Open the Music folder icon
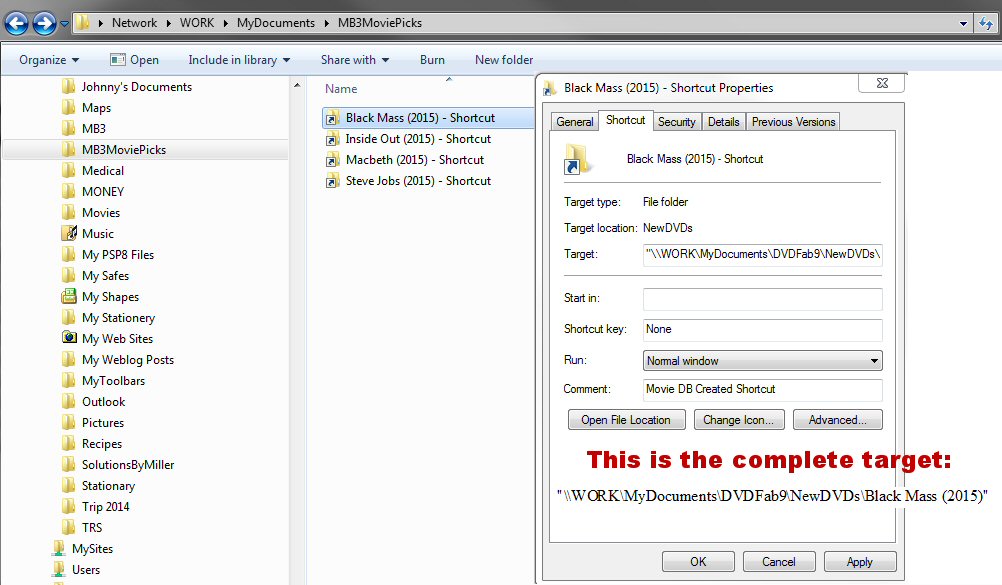This screenshot has width=1002, height=585. tap(69, 233)
